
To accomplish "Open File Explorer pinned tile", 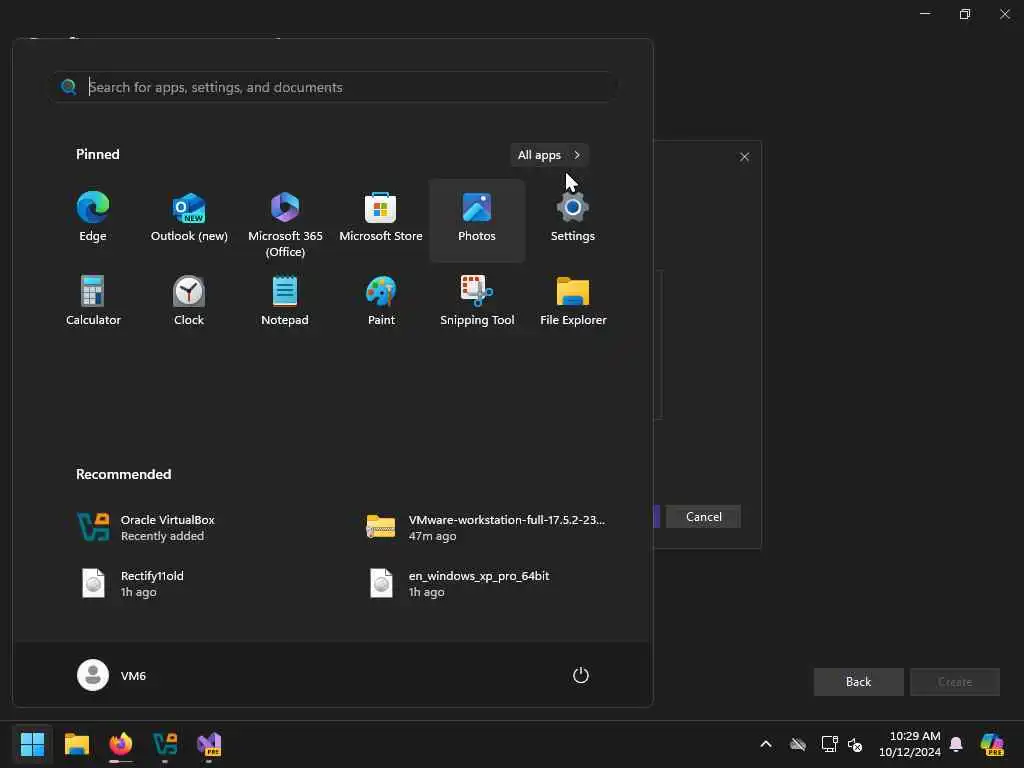I will (573, 302).
